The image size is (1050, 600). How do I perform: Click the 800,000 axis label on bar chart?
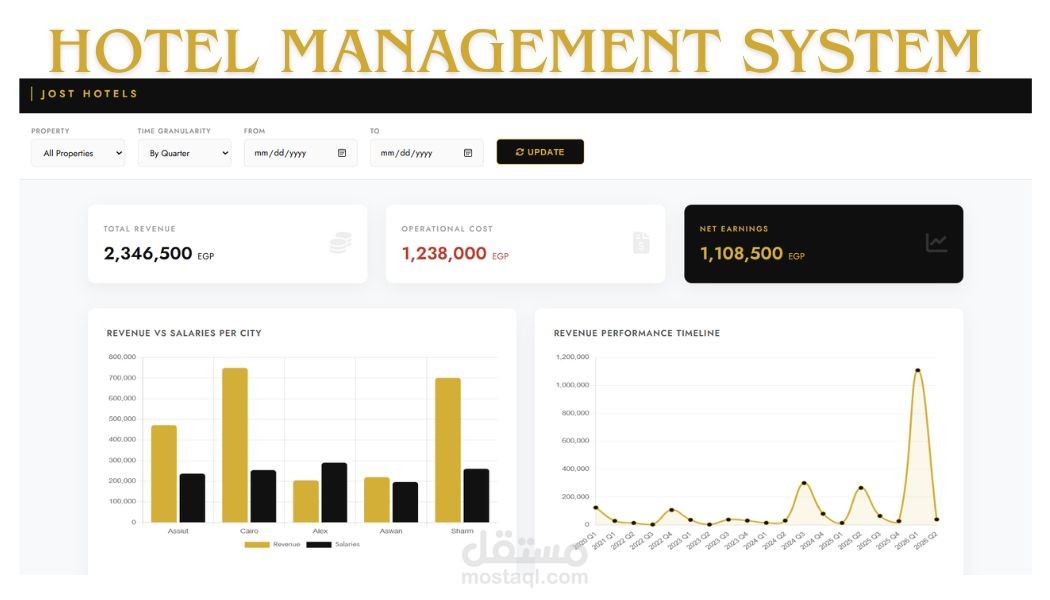click(122, 357)
